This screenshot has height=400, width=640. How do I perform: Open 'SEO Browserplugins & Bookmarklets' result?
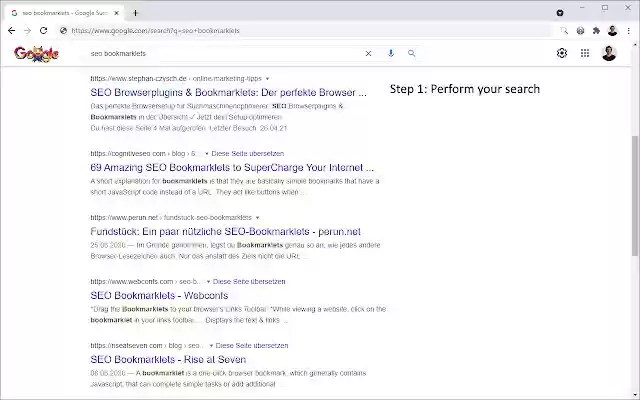(229, 92)
